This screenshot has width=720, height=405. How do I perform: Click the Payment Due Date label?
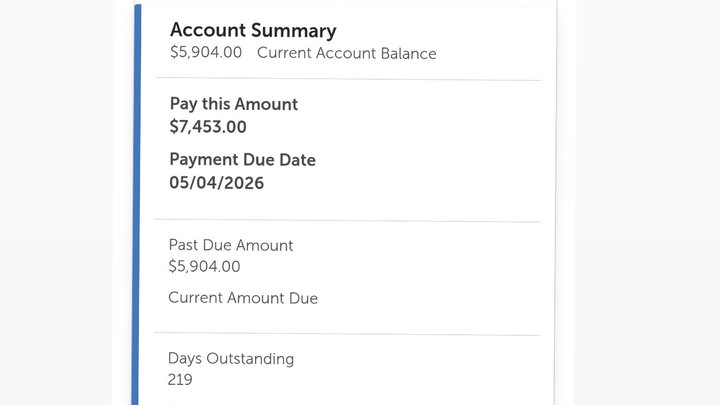(242, 160)
